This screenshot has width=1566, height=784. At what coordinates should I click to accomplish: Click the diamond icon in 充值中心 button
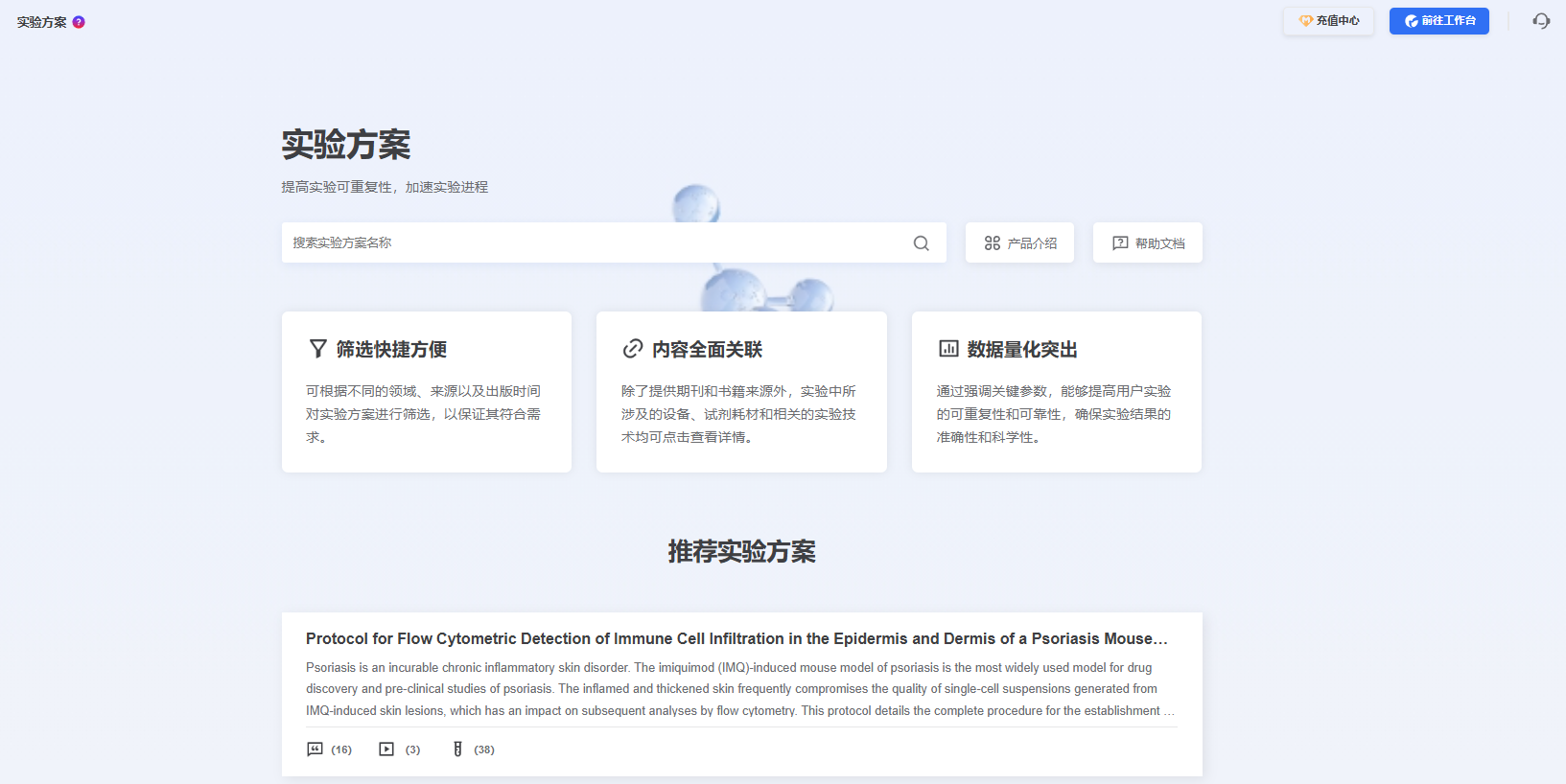tap(1306, 21)
